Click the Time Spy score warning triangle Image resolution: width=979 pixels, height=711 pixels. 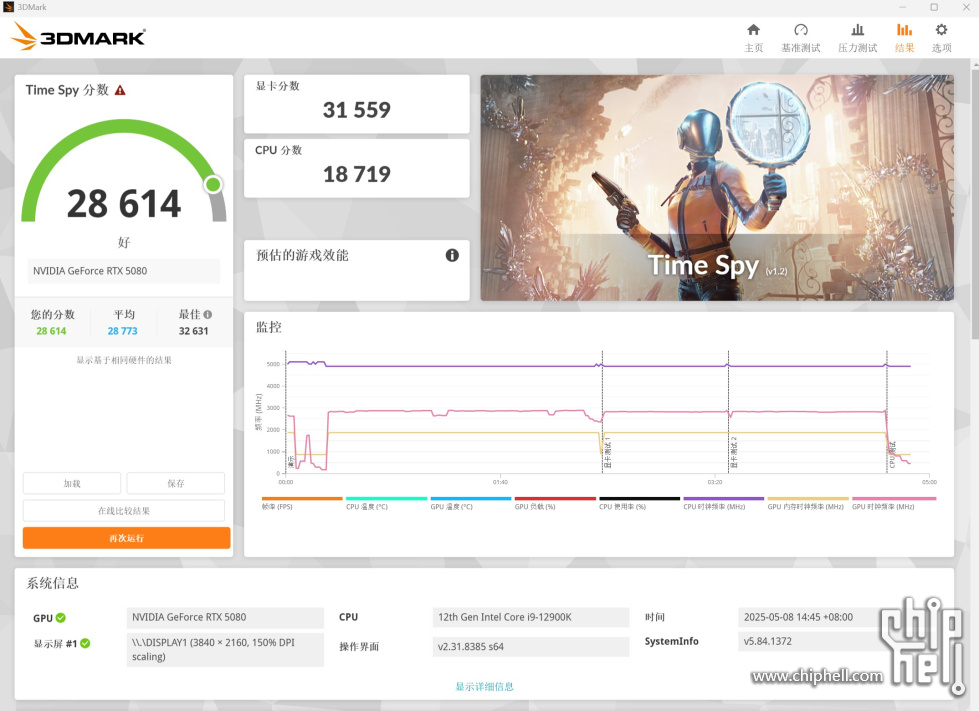pyautogui.click(x=121, y=91)
